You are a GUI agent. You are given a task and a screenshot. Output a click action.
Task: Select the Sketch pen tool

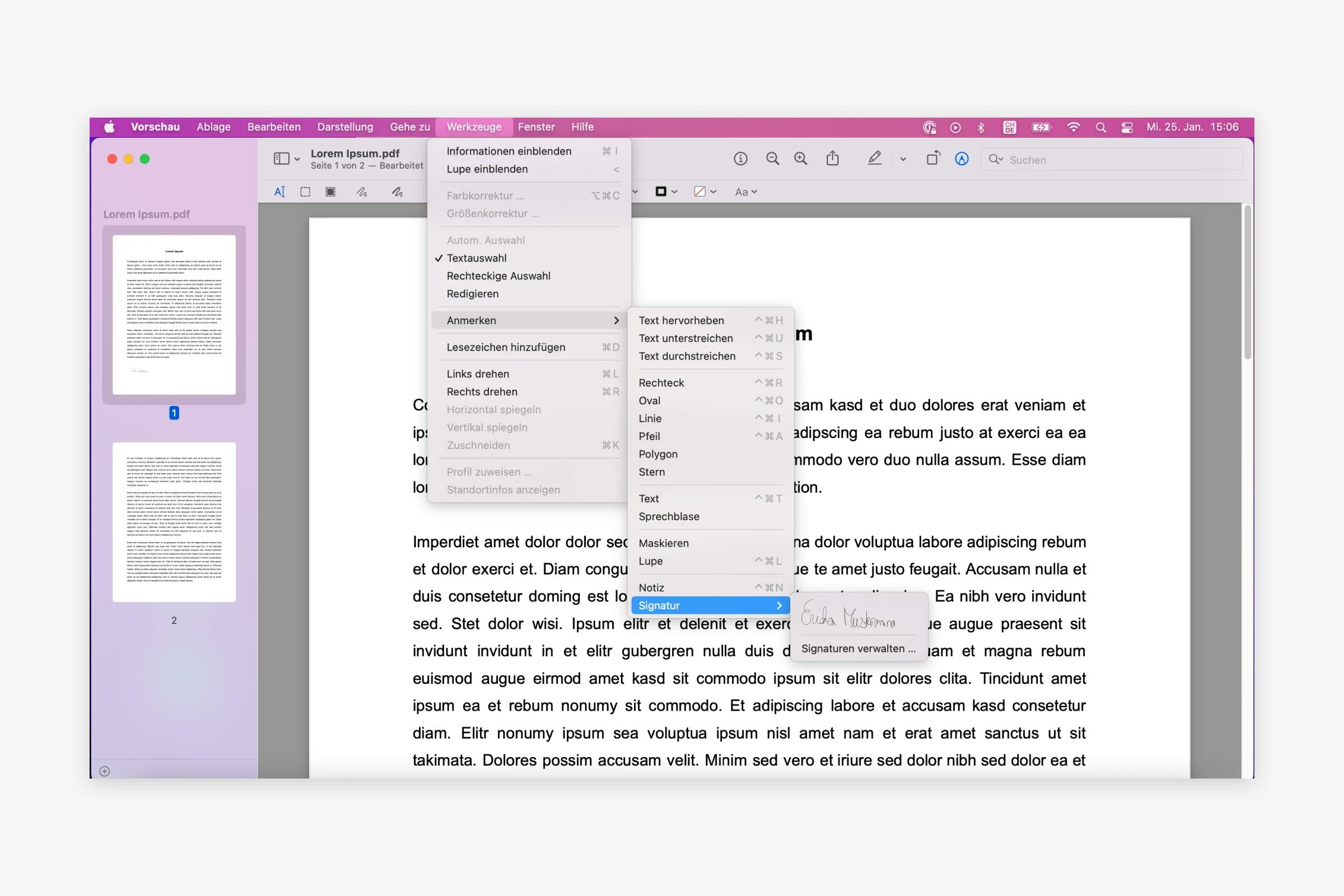(x=362, y=192)
